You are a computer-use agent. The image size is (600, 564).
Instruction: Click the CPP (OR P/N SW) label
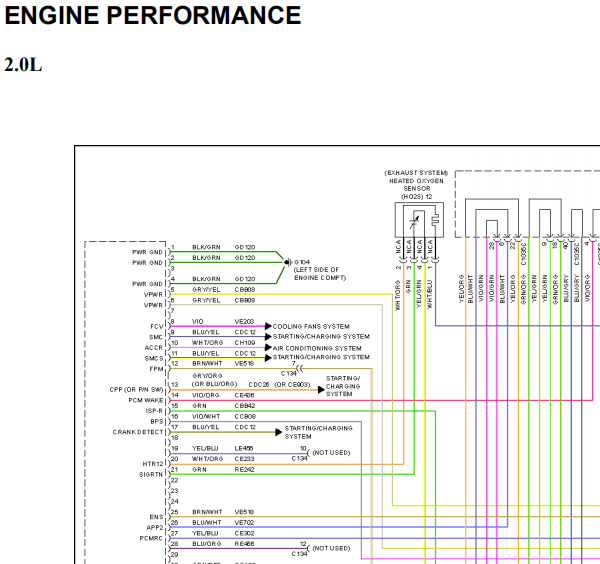136,390
